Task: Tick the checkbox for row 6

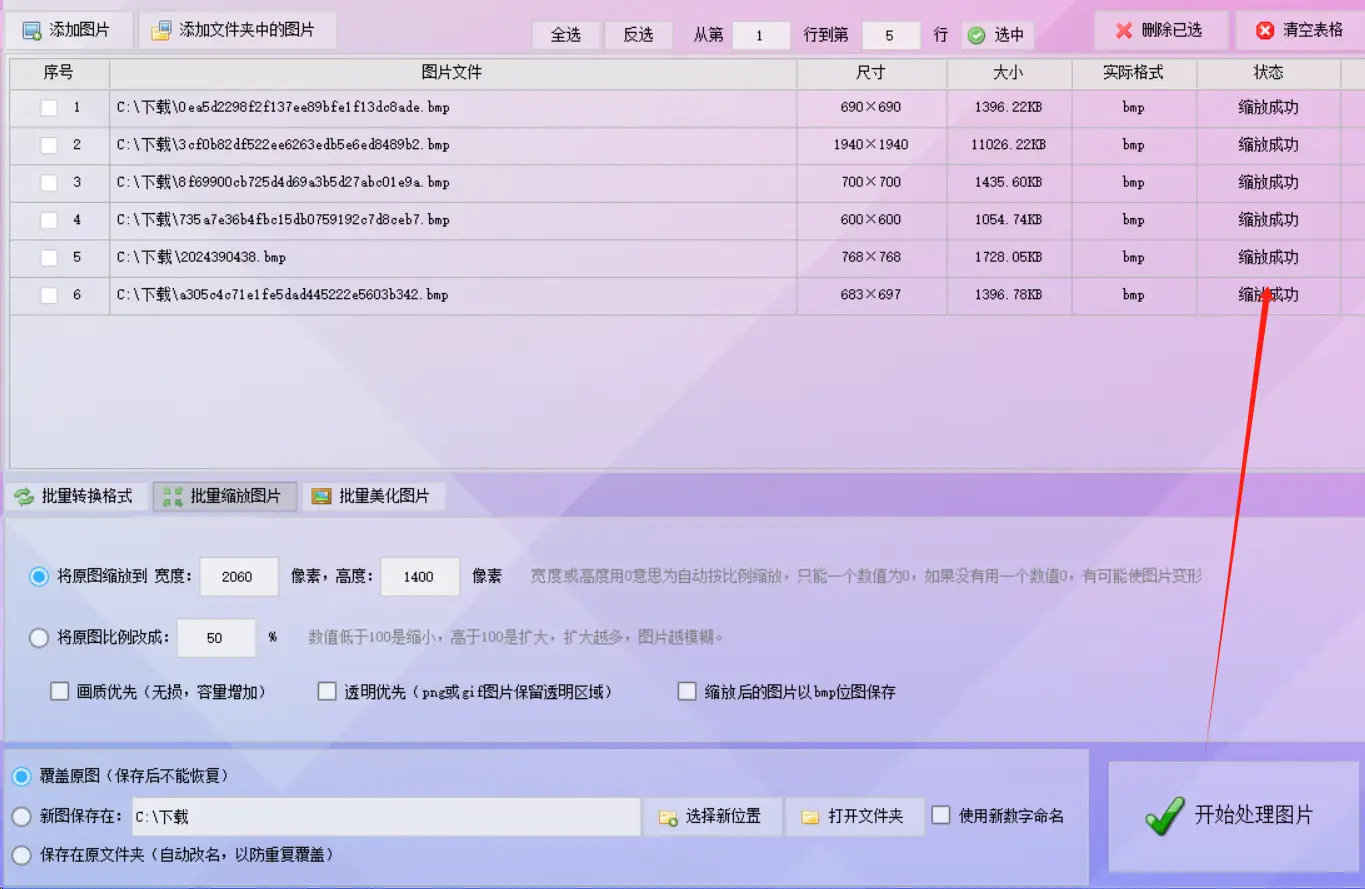Action: point(49,295)
